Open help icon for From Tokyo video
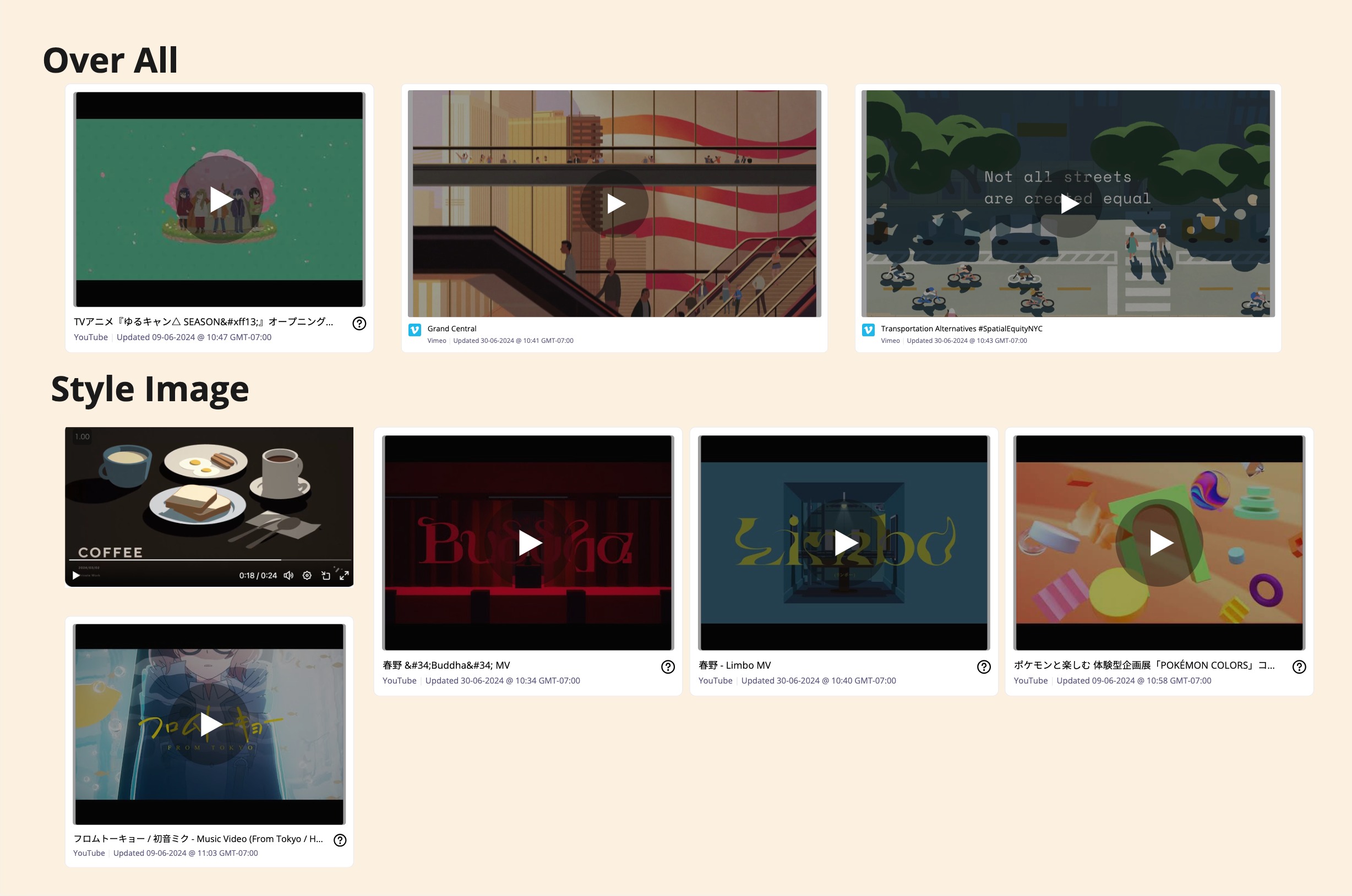The image size is (1352, 896). coord(340,840)
